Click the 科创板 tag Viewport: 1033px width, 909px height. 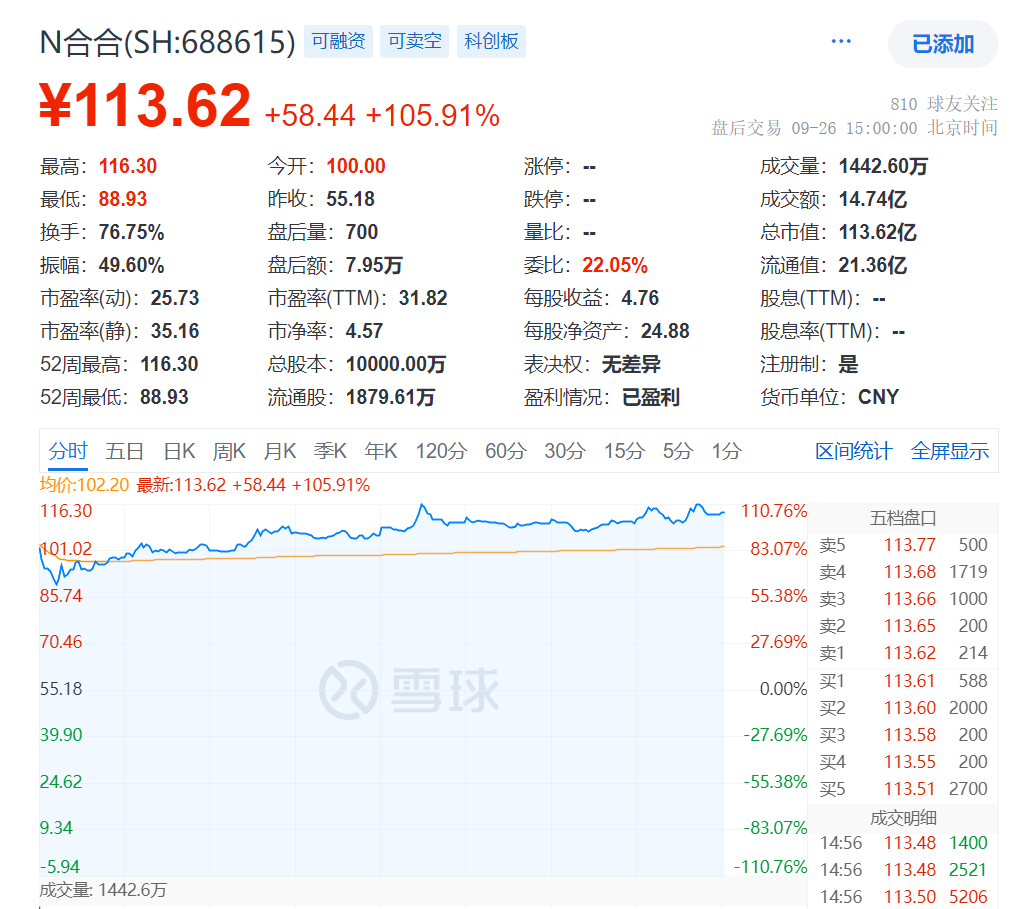pos(491,42)
